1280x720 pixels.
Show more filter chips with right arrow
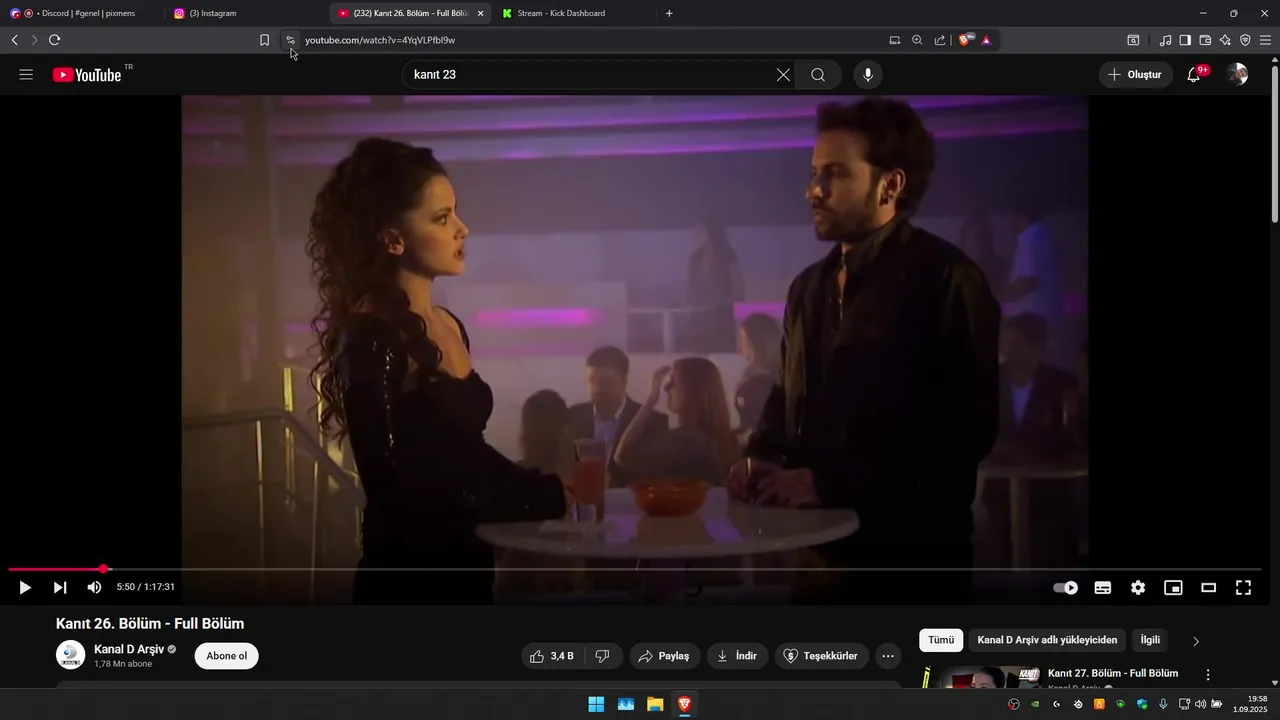pos(1196,641)
